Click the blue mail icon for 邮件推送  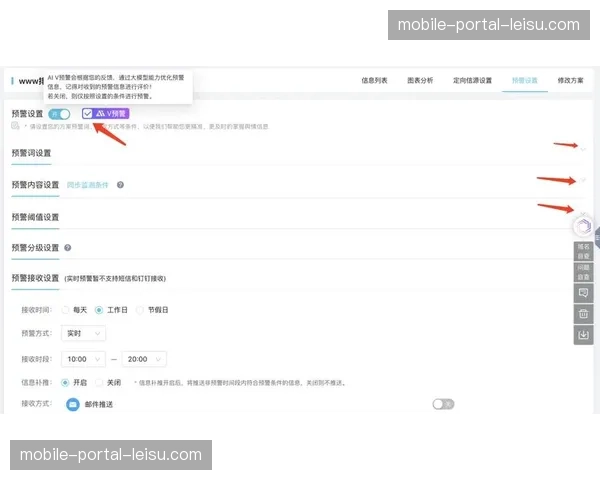coord(73,404)
